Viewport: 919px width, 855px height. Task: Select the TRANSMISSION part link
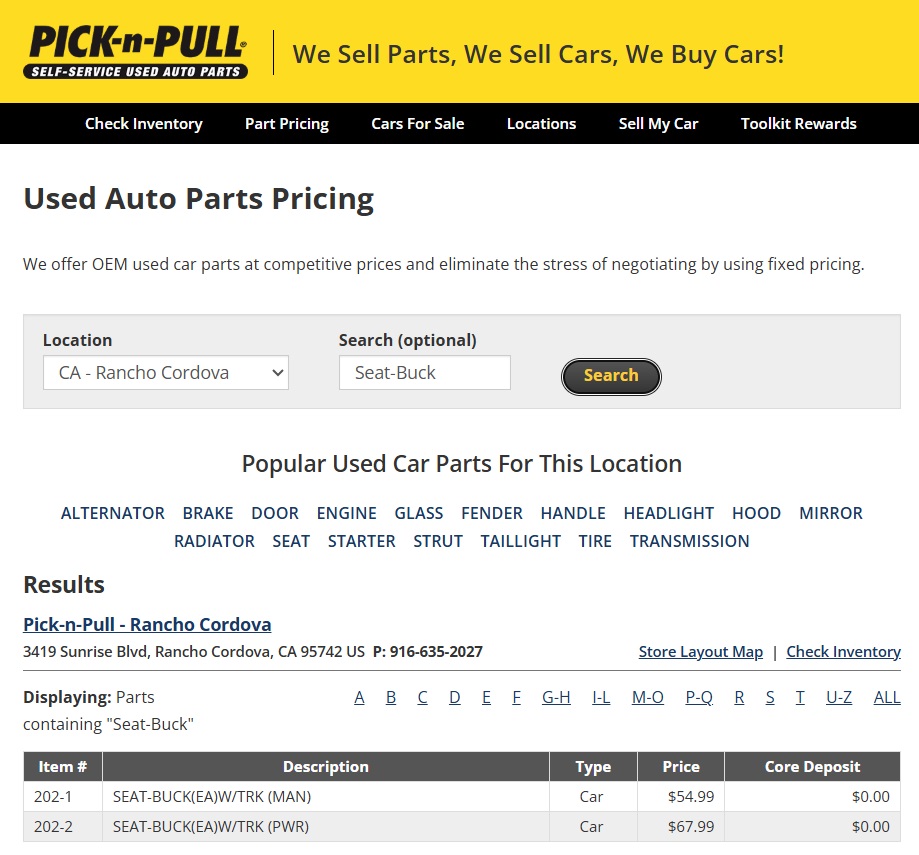coord(689,541)
